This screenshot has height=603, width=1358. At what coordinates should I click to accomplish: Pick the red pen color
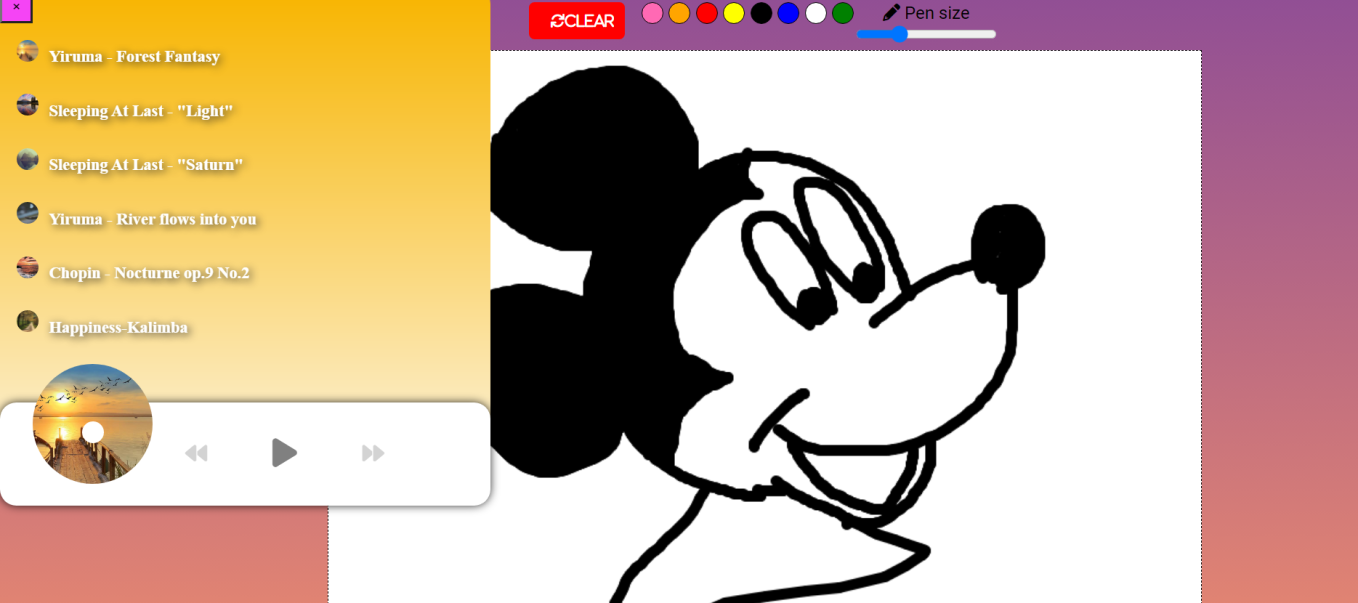[707, 13]
